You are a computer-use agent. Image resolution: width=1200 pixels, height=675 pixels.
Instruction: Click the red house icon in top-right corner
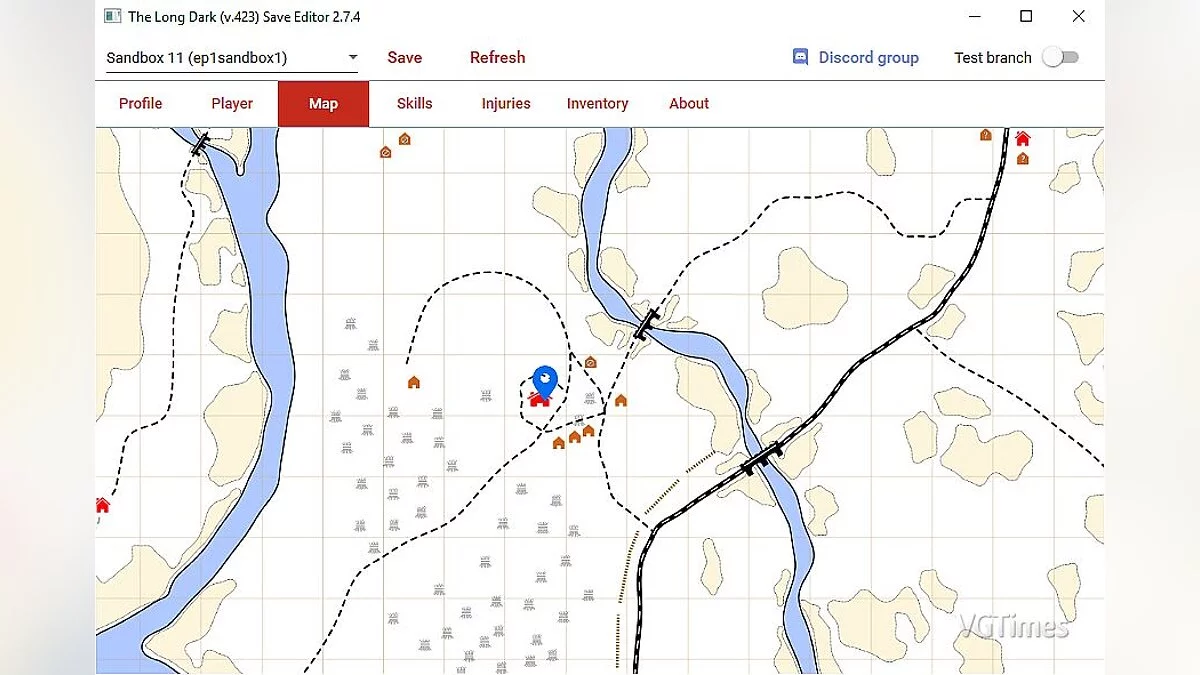tap(1022, 139)
